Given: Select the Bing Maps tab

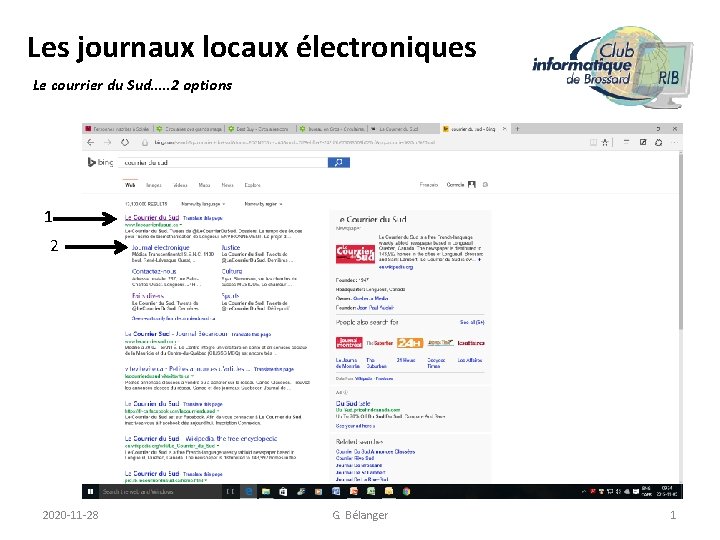Looking at the screenshot, I should pos(204,185).
